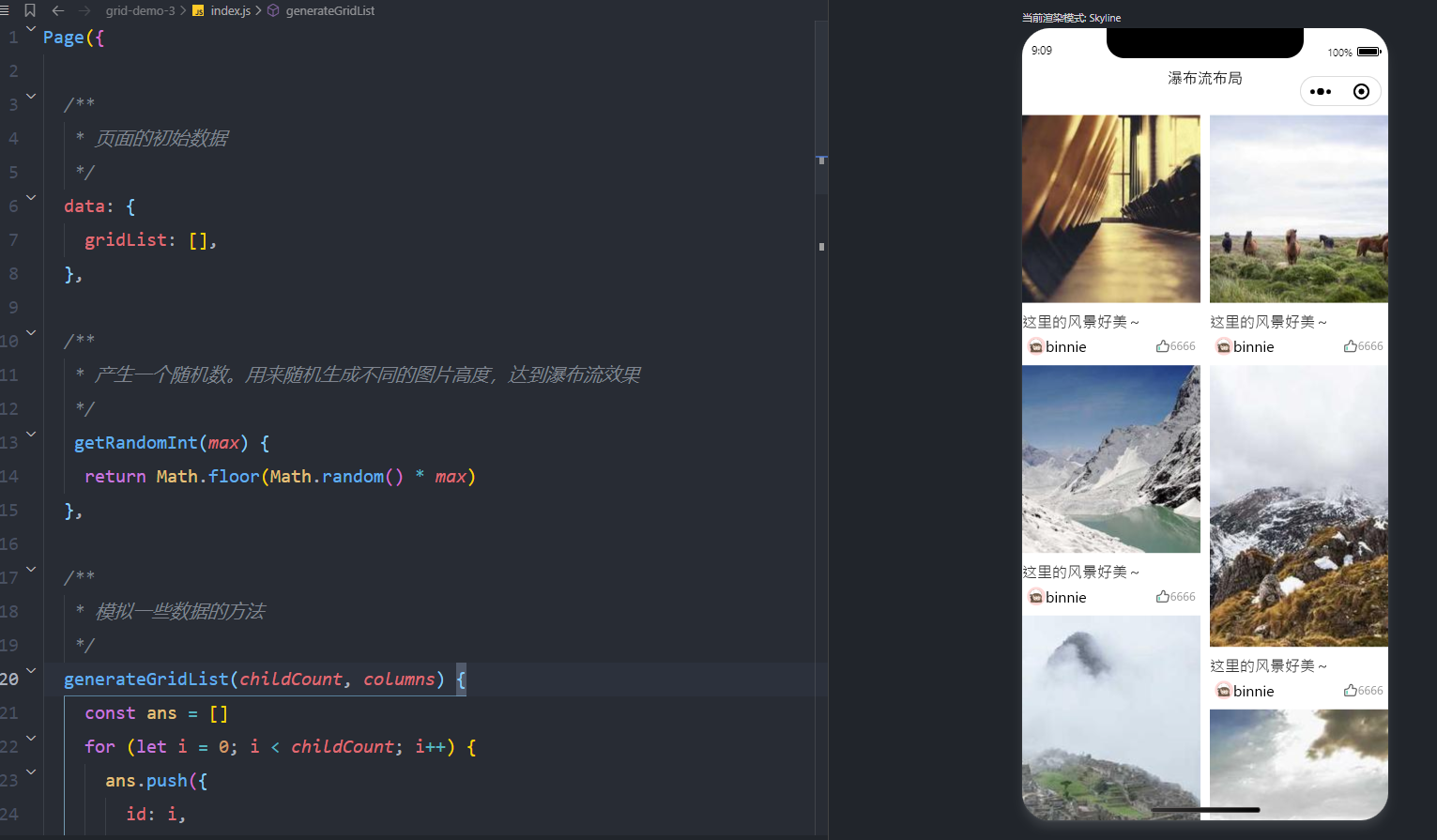The image size is (1437, 840).
Task: Tap binnie's avatar under the corridor photo
Action: point(1035,346)
